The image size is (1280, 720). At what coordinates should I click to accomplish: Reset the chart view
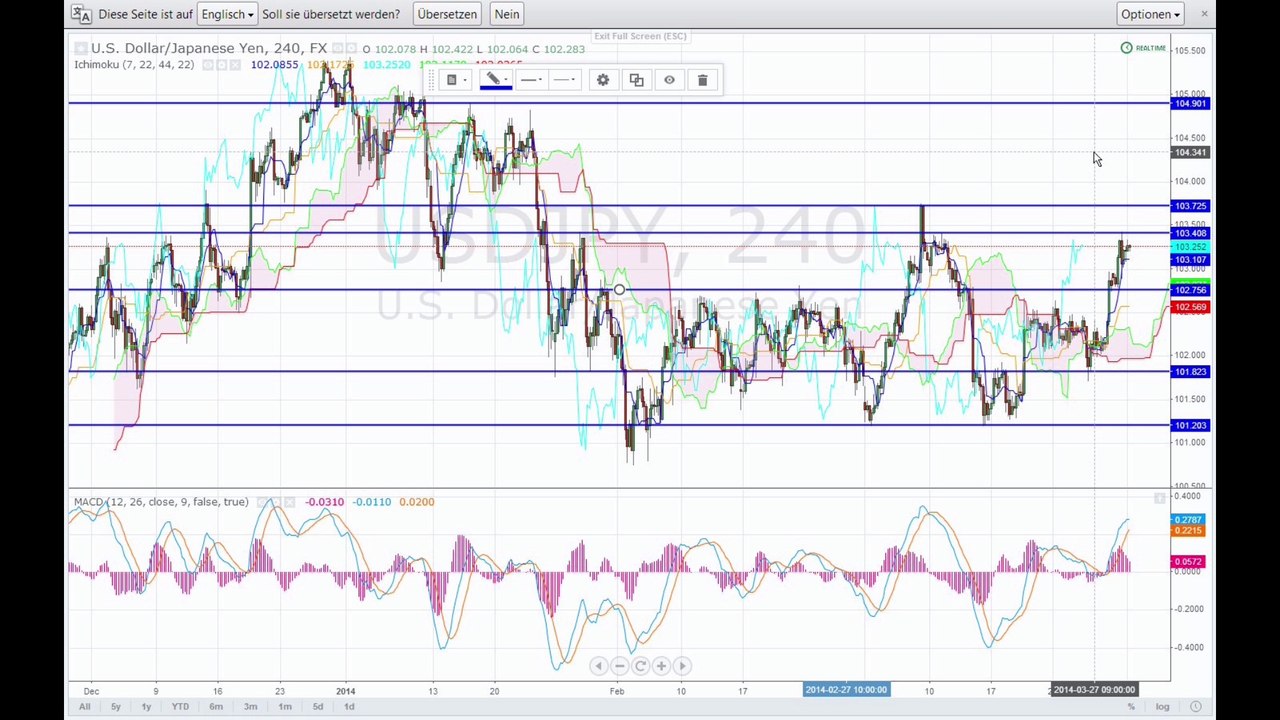[640, 666]
